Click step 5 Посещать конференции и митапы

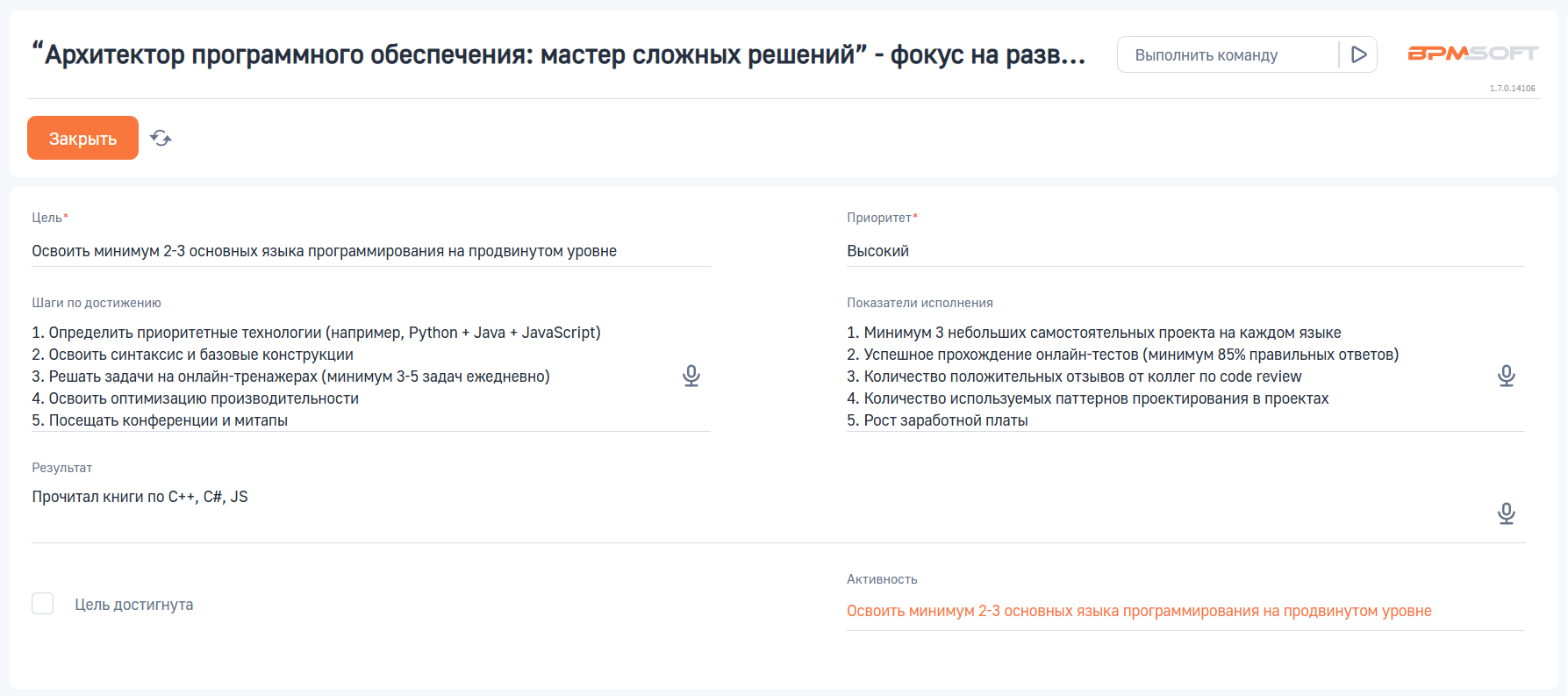tap(160, 420)
